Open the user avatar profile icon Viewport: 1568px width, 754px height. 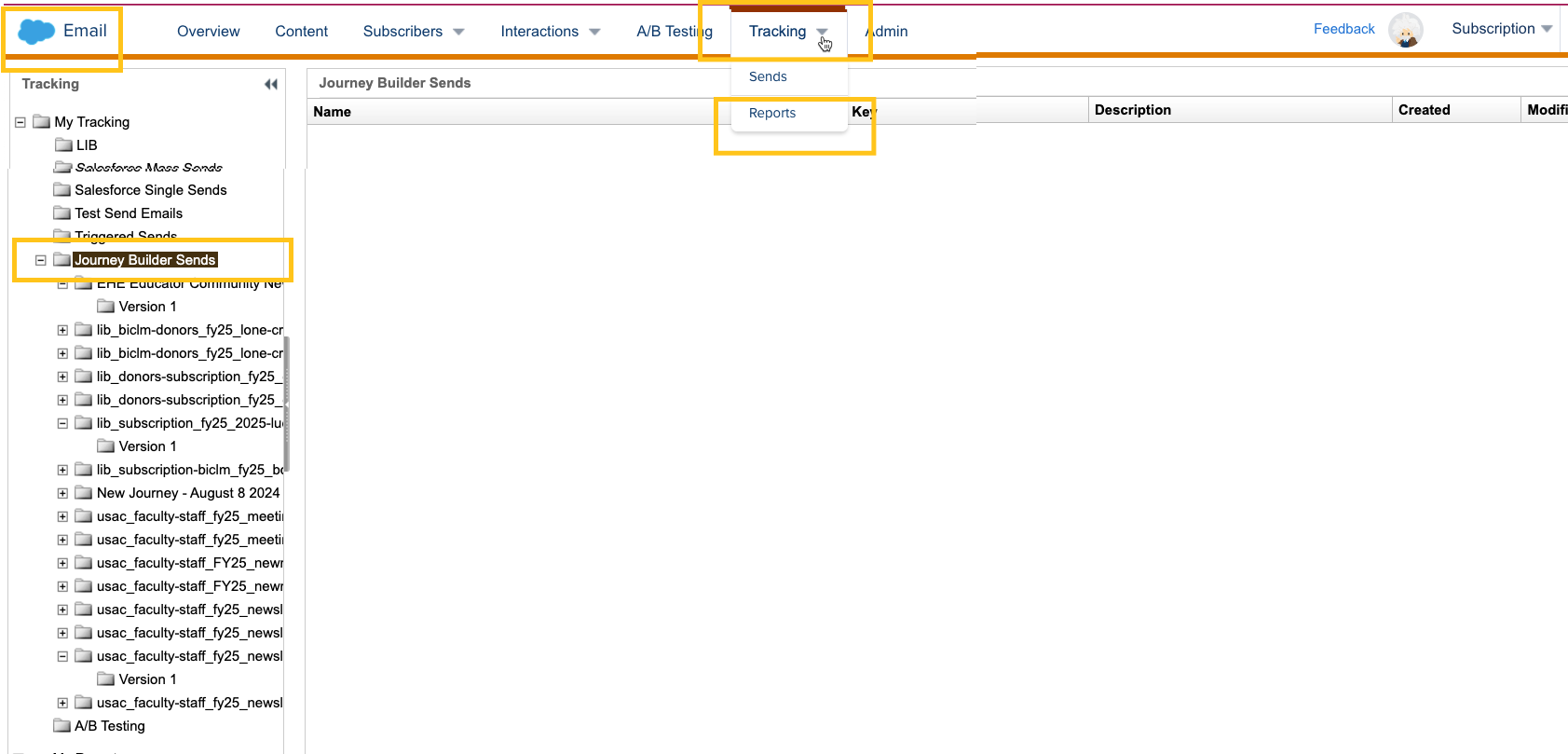point(1405,30)
